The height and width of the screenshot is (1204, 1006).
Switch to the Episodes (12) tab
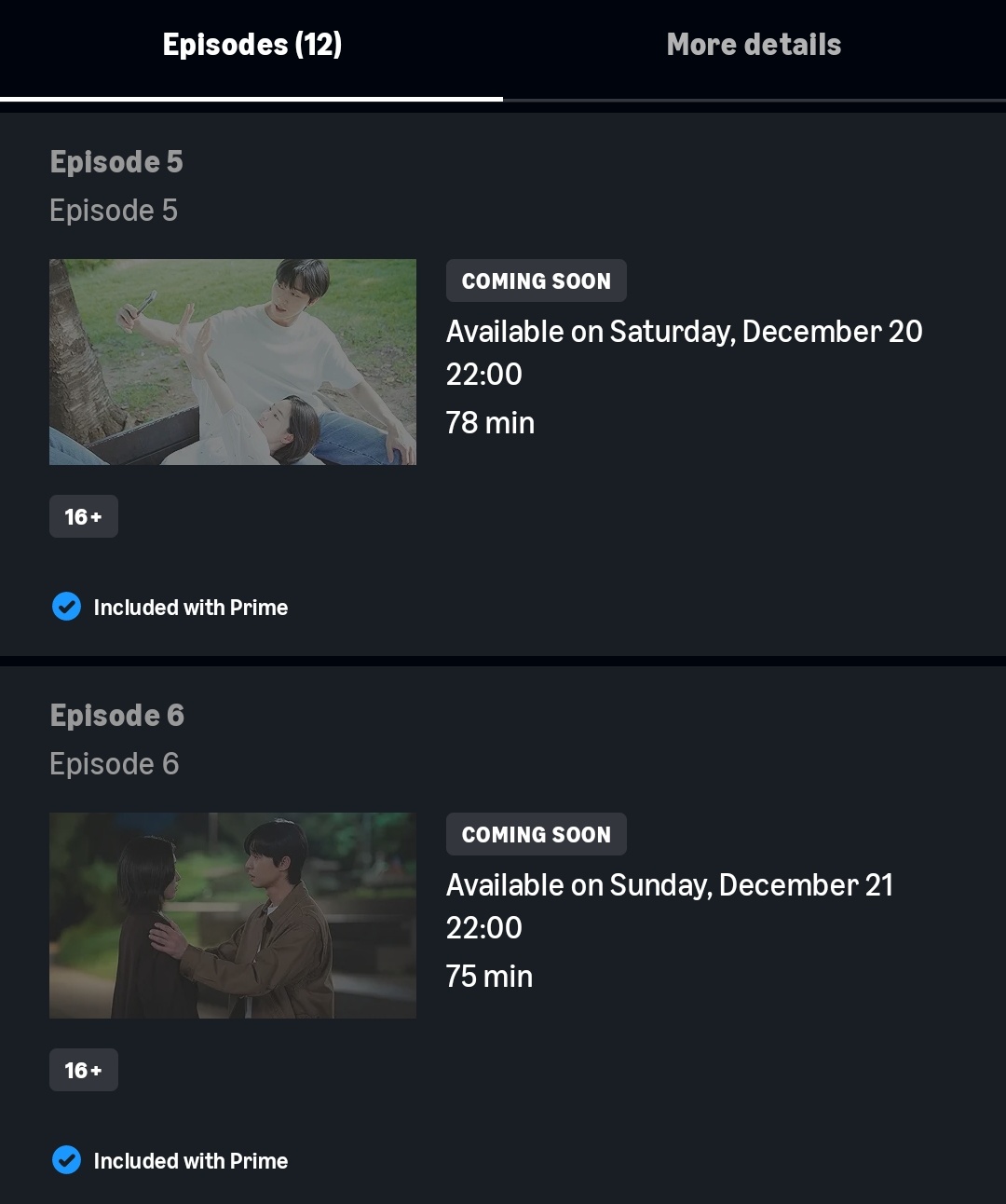251,45
